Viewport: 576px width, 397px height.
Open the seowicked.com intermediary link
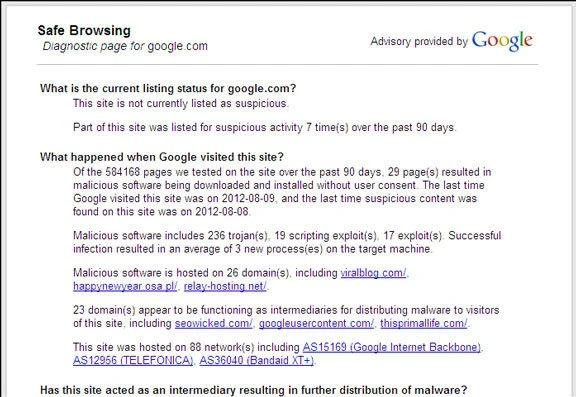coord(213,324)
